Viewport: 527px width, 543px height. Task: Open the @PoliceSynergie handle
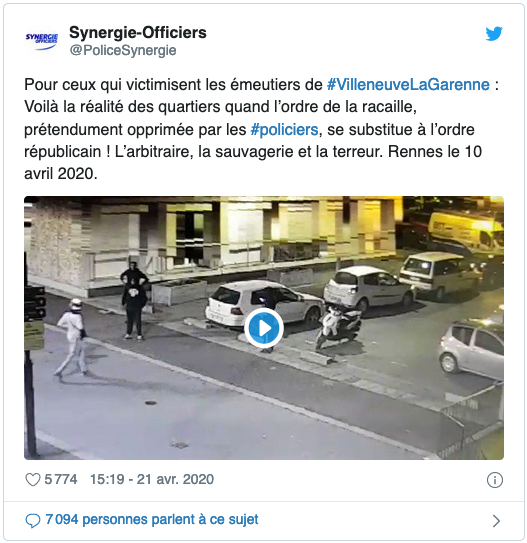pyautogui.click(x=123, y=50)
